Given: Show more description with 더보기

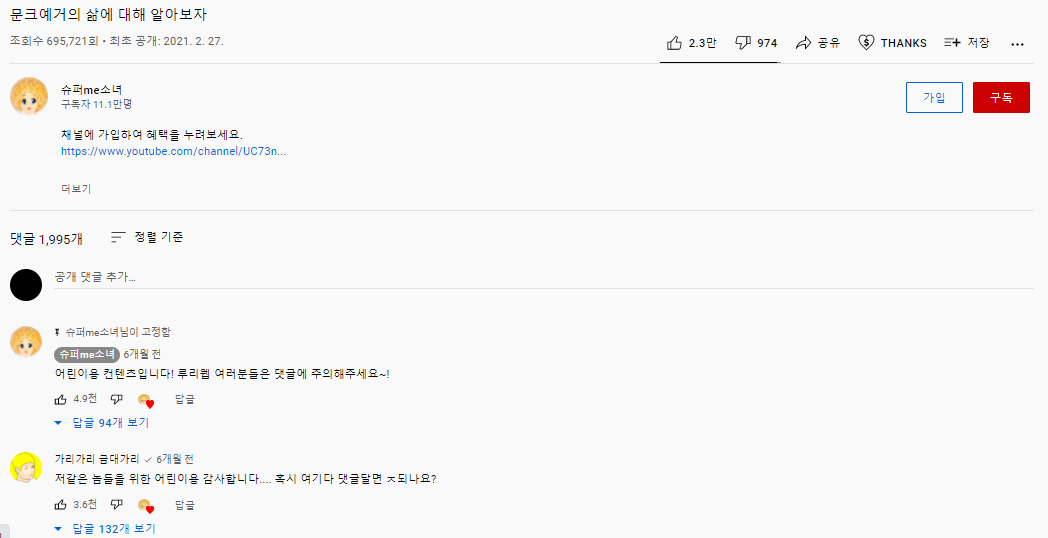Looking at the screenshot, I should pos(76,188).
